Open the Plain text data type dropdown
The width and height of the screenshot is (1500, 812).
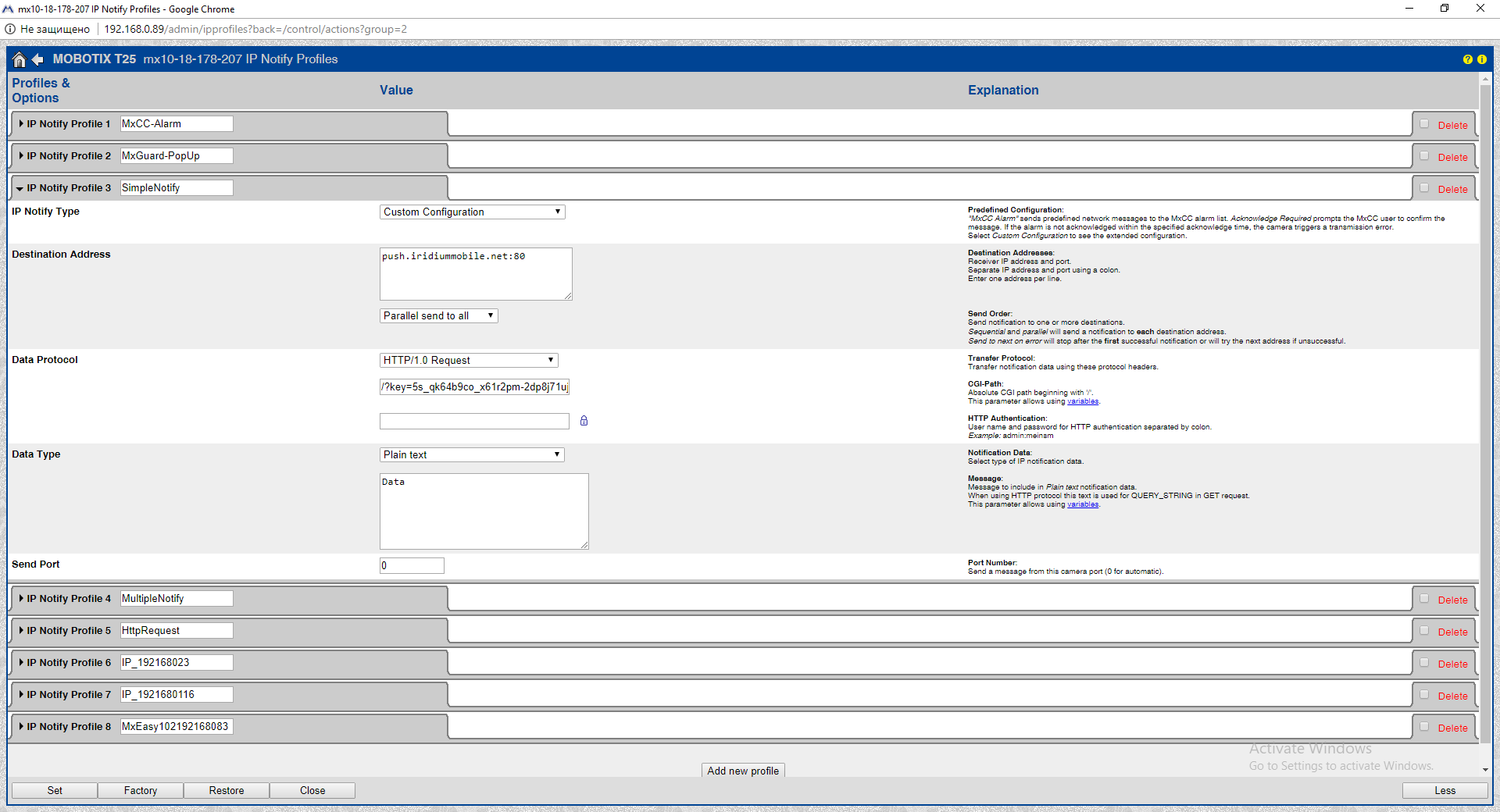(472, 455)
